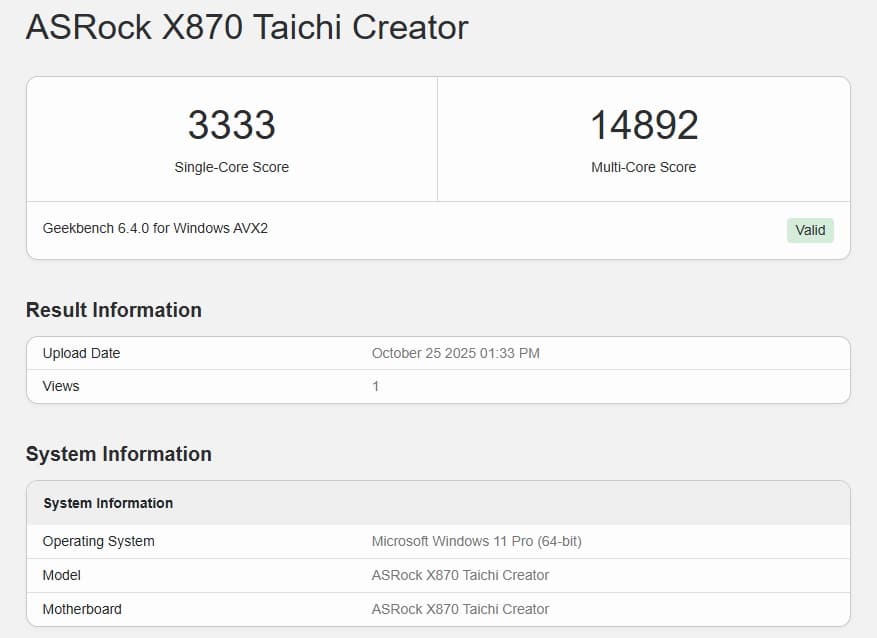The image size is (877, 638).
Task: Click the green Valid badge
Action: pos(809,230)
